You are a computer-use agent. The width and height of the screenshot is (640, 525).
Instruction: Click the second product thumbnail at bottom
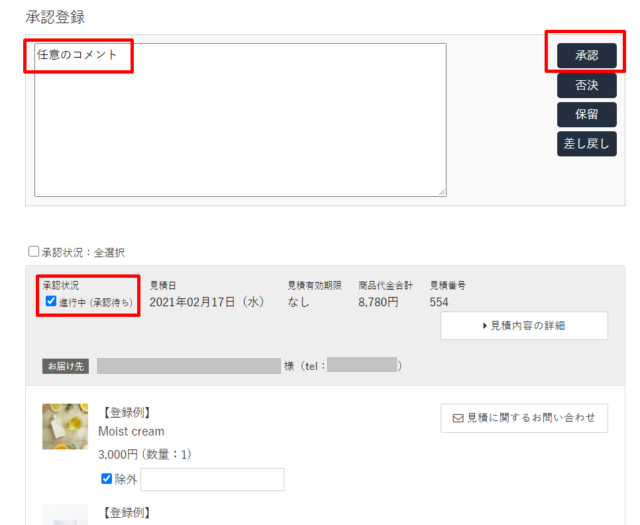click(65, 514)
